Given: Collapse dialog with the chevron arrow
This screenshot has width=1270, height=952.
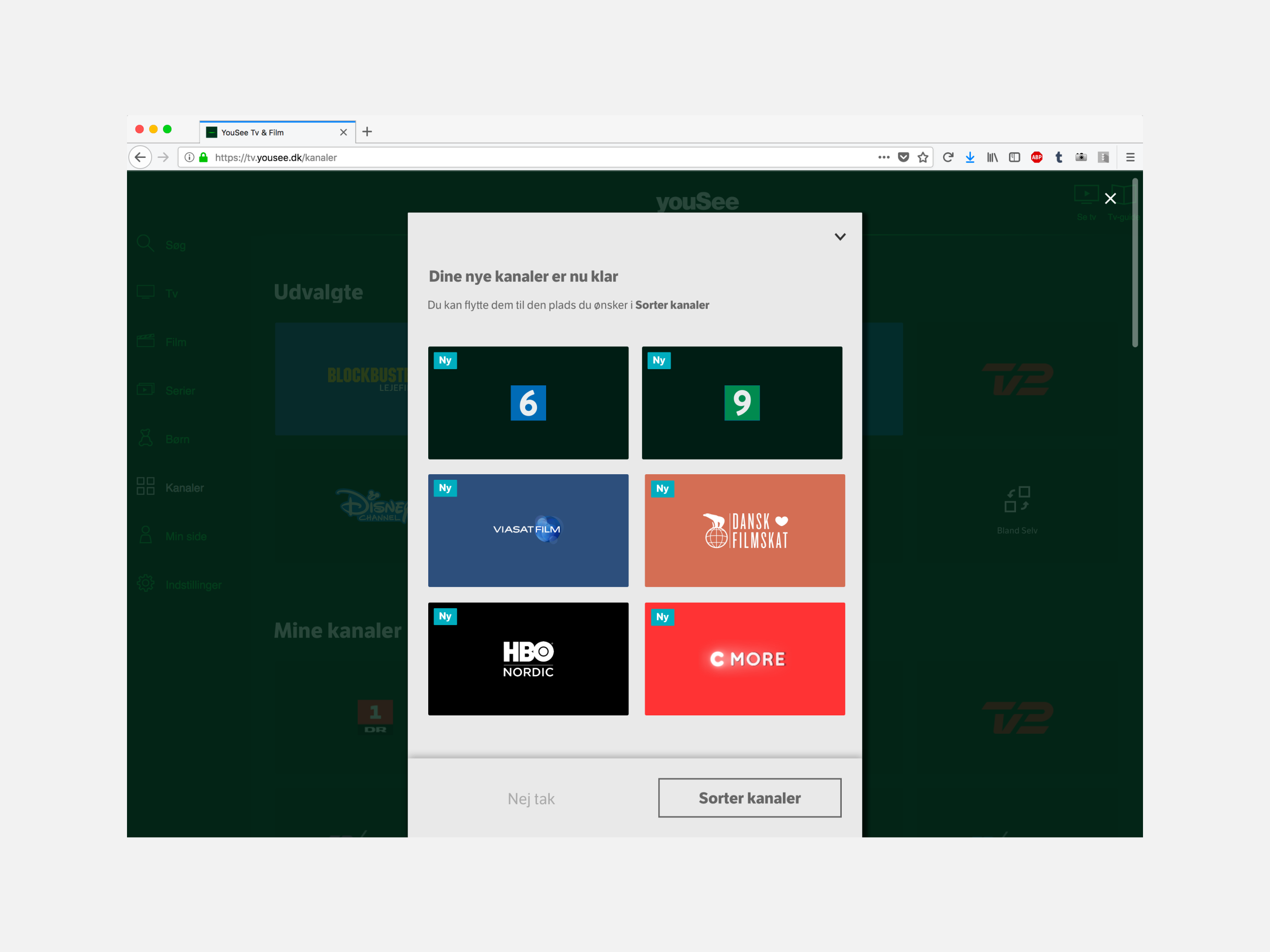Looking at the screenshot, I should 839,237.
